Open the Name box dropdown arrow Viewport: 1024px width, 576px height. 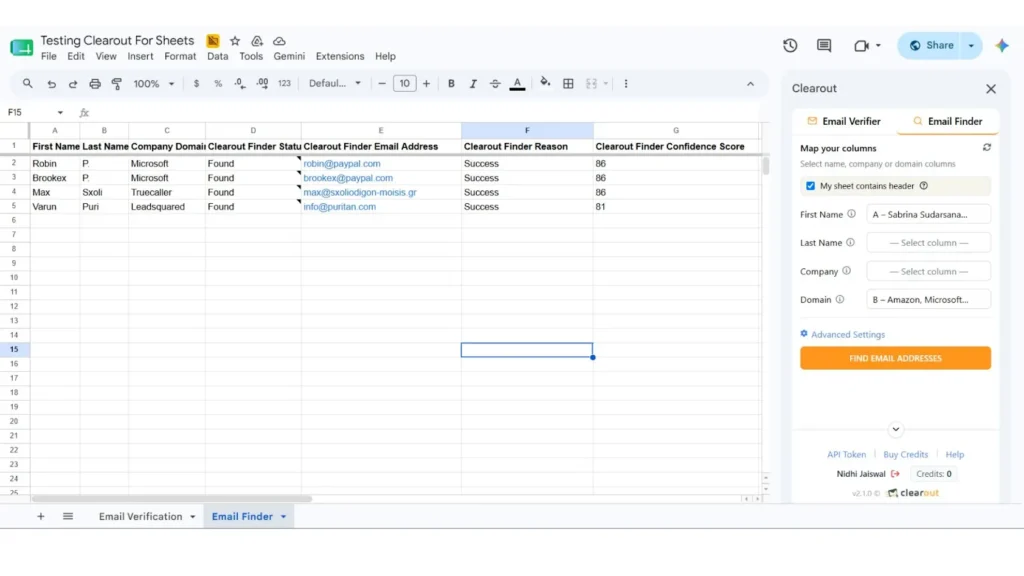click(60, 113)
